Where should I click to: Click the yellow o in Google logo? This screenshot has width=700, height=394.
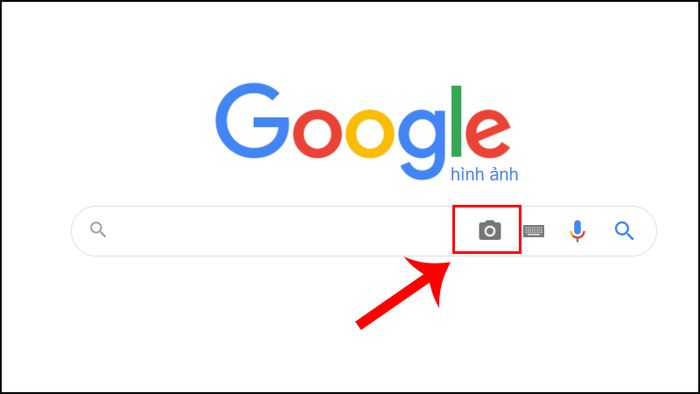tap(370, 133)
